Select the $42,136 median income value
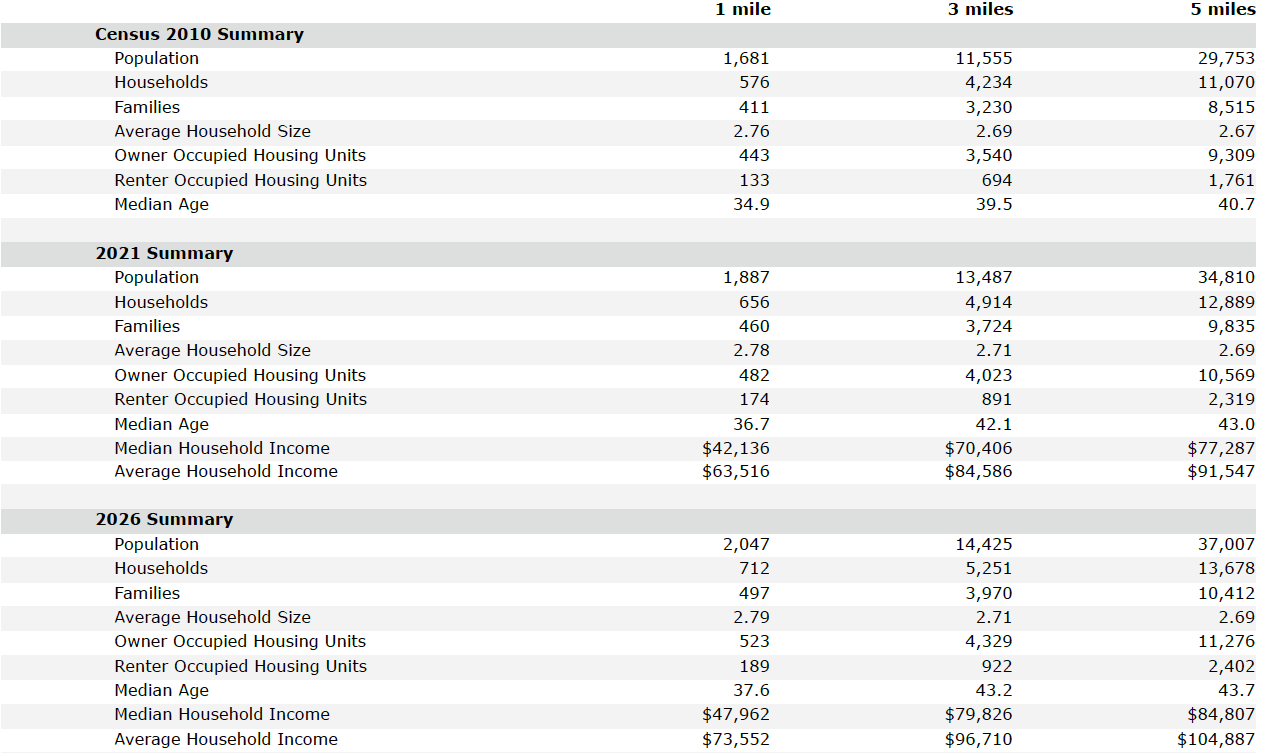Screen dimensions: 1263x753 pyautogui.click(x=736, y=448)
